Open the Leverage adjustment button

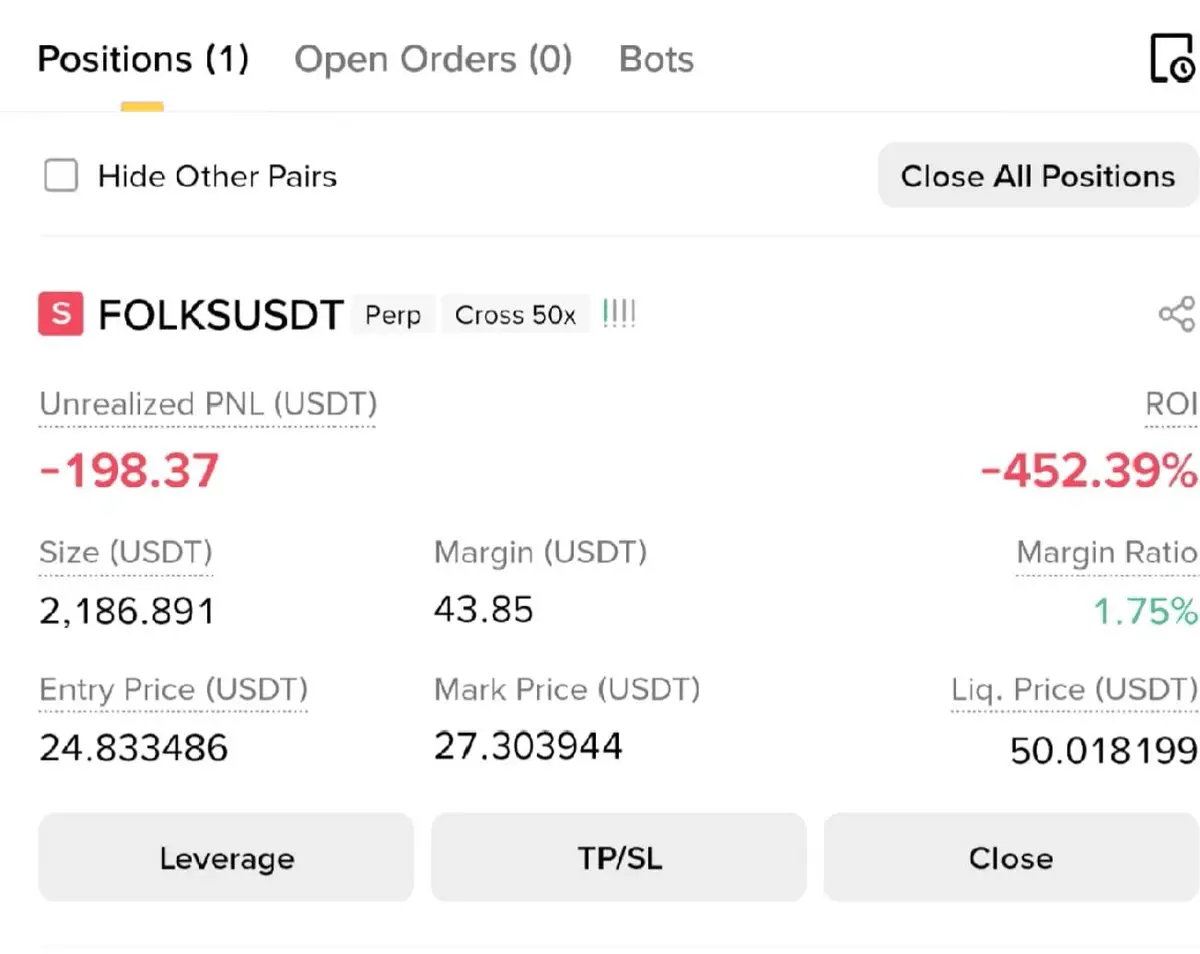click(x=226, y=858)
